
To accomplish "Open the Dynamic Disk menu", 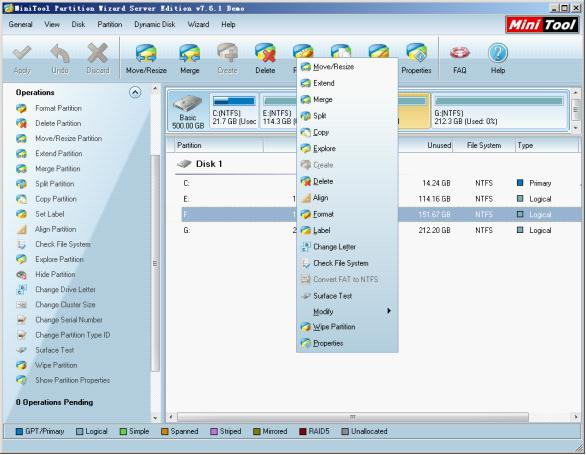I will pos(154,25).
